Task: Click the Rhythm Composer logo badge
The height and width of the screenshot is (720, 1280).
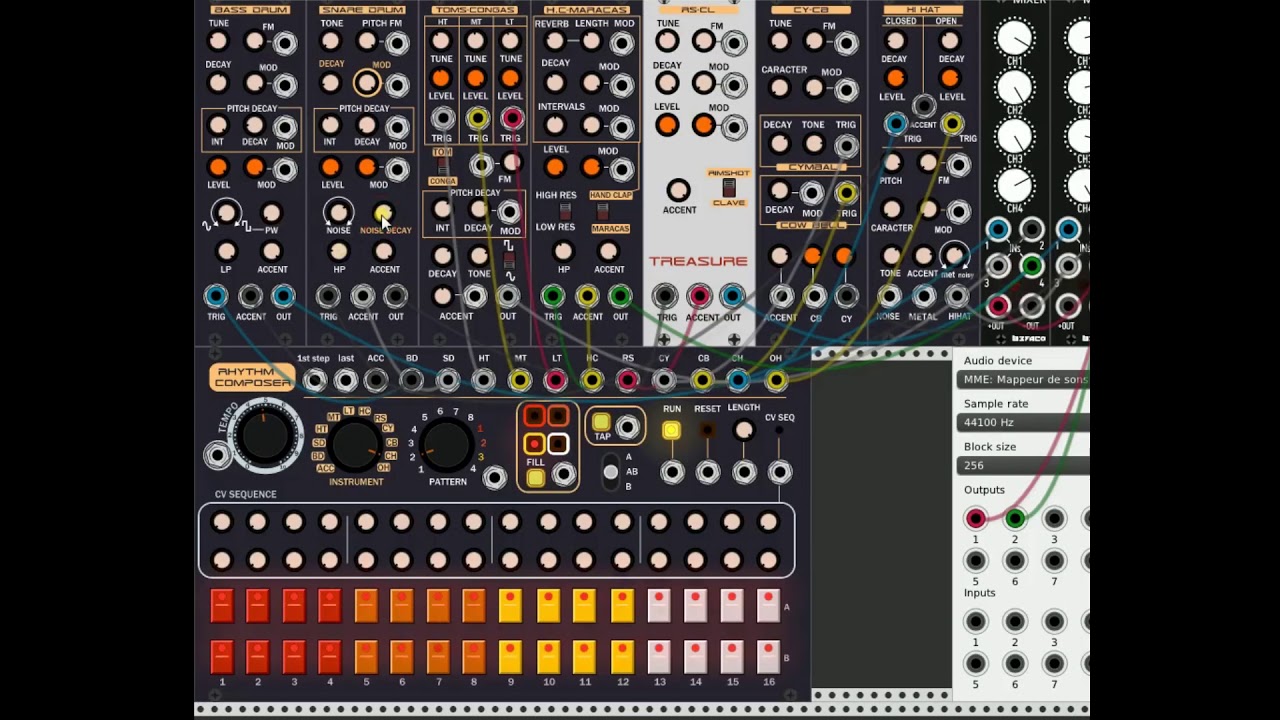Action: (x=250, y=376)
